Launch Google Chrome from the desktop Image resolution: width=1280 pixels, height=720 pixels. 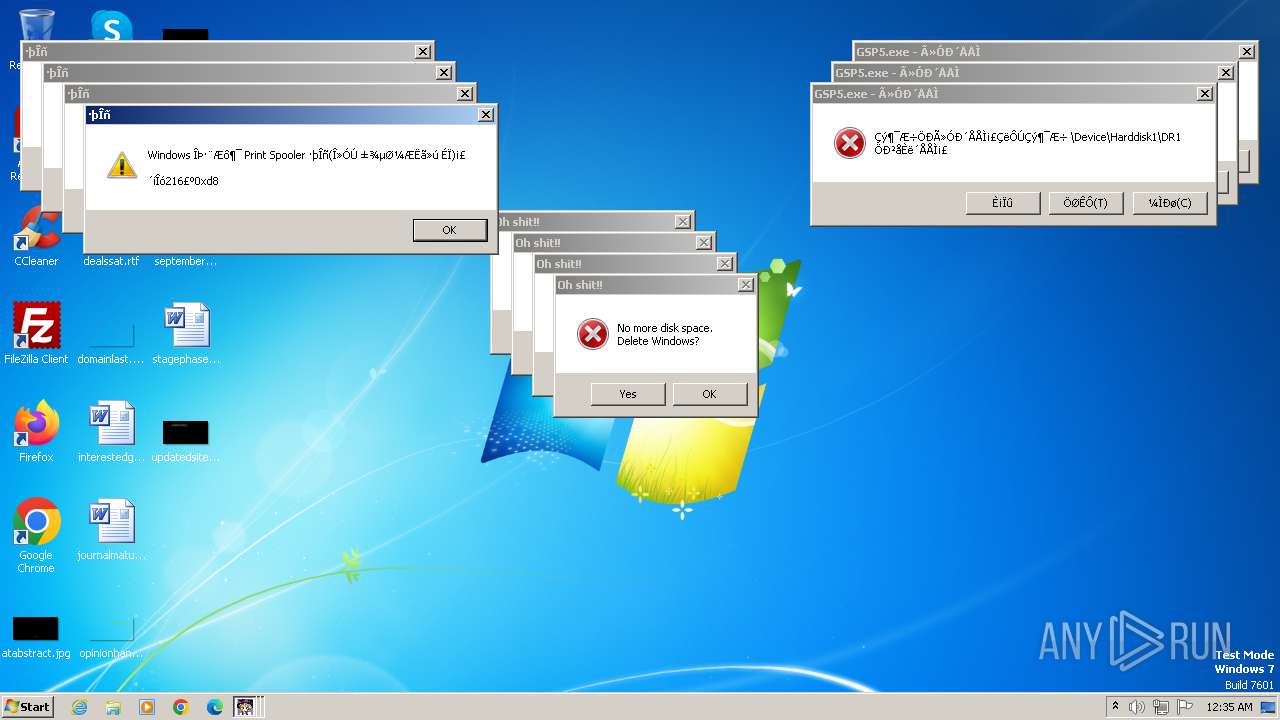(x=36, y=535)
